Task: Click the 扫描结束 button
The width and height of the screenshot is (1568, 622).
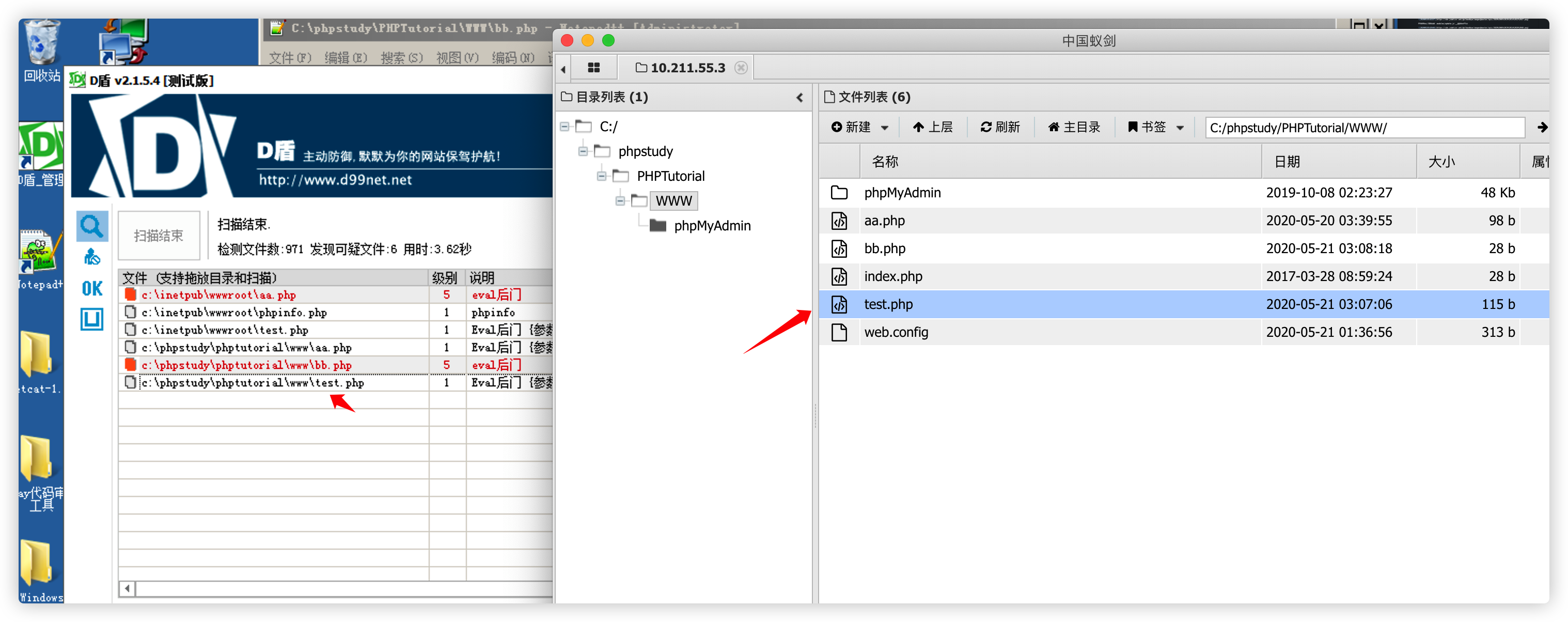Action: point(158,236)
